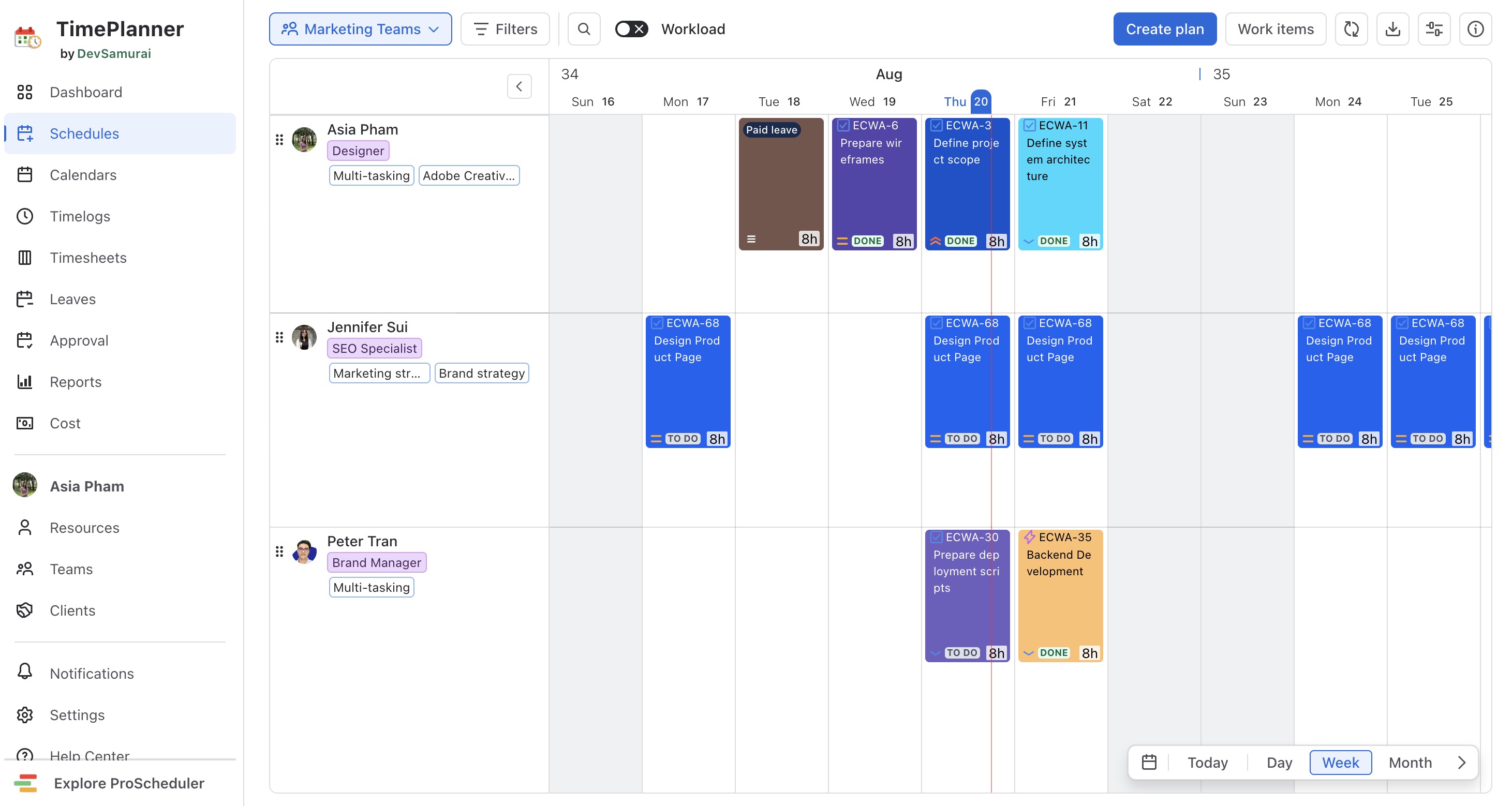
Task: Click the drag handle for Peter Tran's row
Action: point(279,551)
